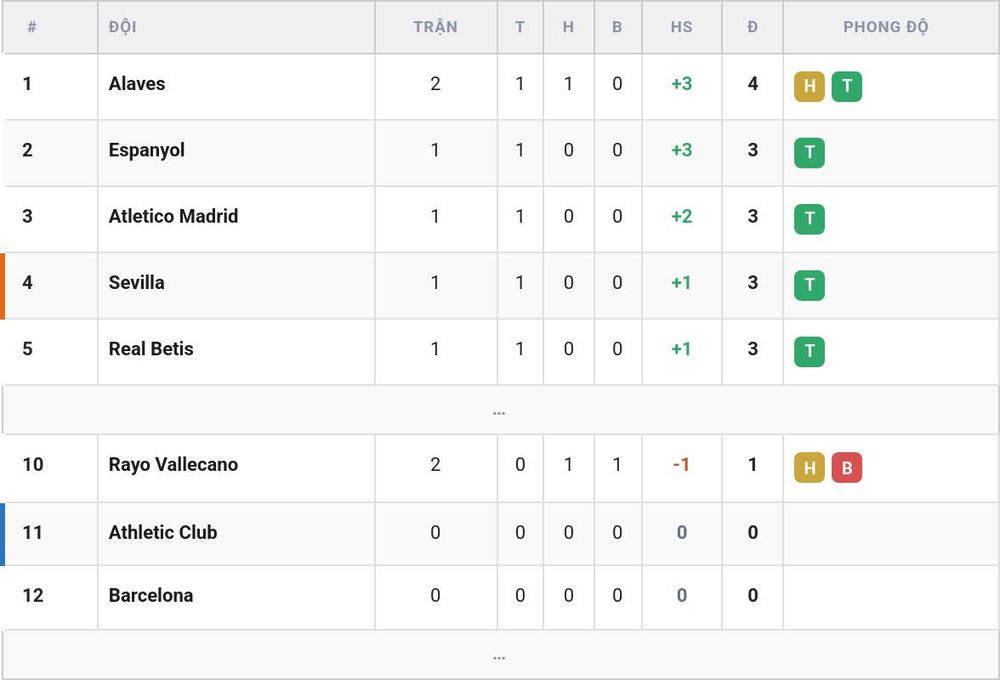1000x680 pixels.
Task: Click Sevilla's green T form badge
Action: pos(809,285)
